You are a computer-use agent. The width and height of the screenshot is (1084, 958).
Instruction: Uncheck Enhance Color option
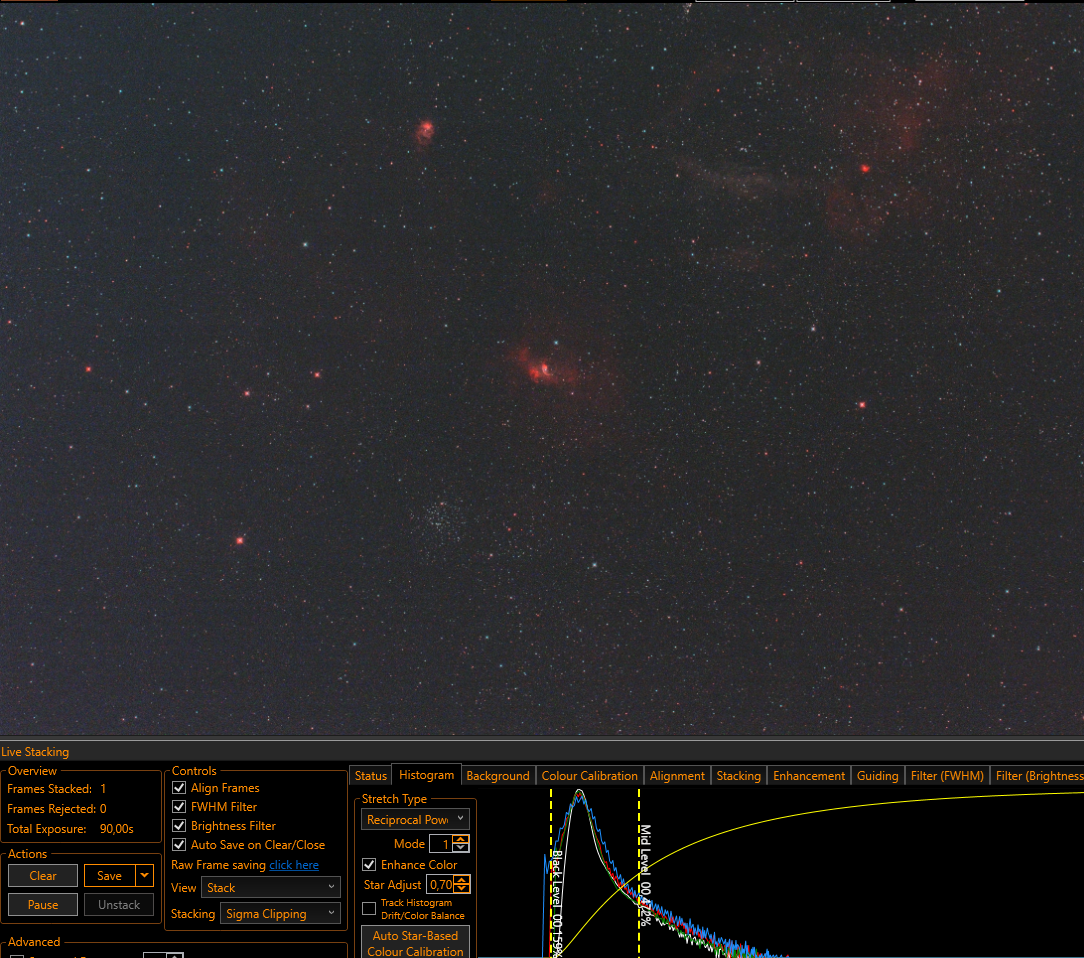[369, 865]
